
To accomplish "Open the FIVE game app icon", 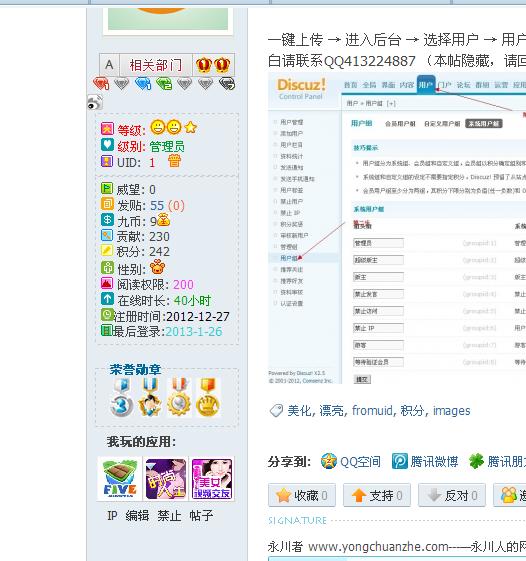I will (120, 479).
